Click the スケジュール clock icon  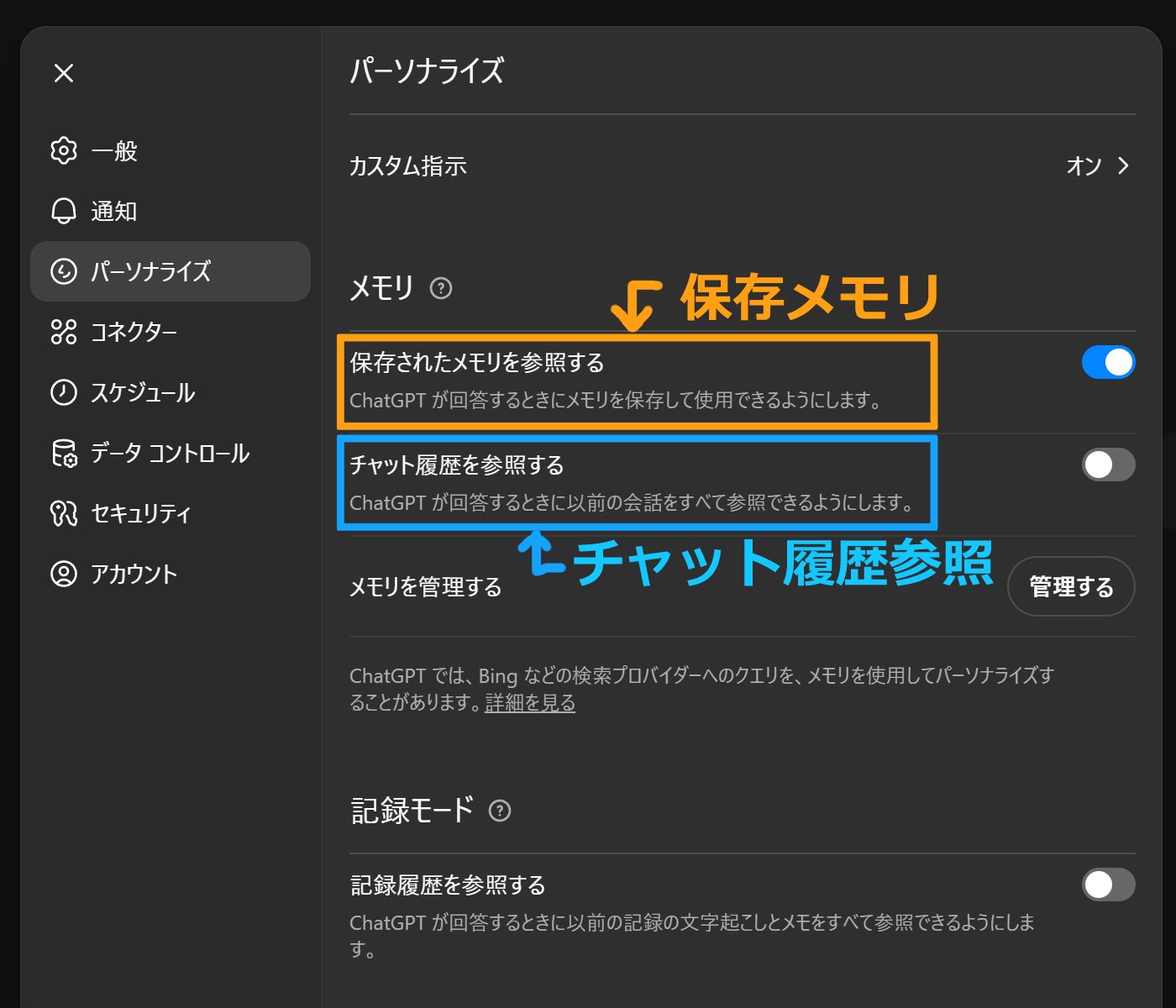(x=63, y=393)
